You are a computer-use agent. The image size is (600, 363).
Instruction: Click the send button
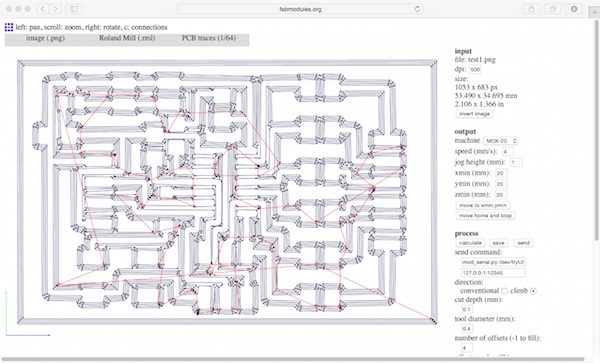coord(523,243)
